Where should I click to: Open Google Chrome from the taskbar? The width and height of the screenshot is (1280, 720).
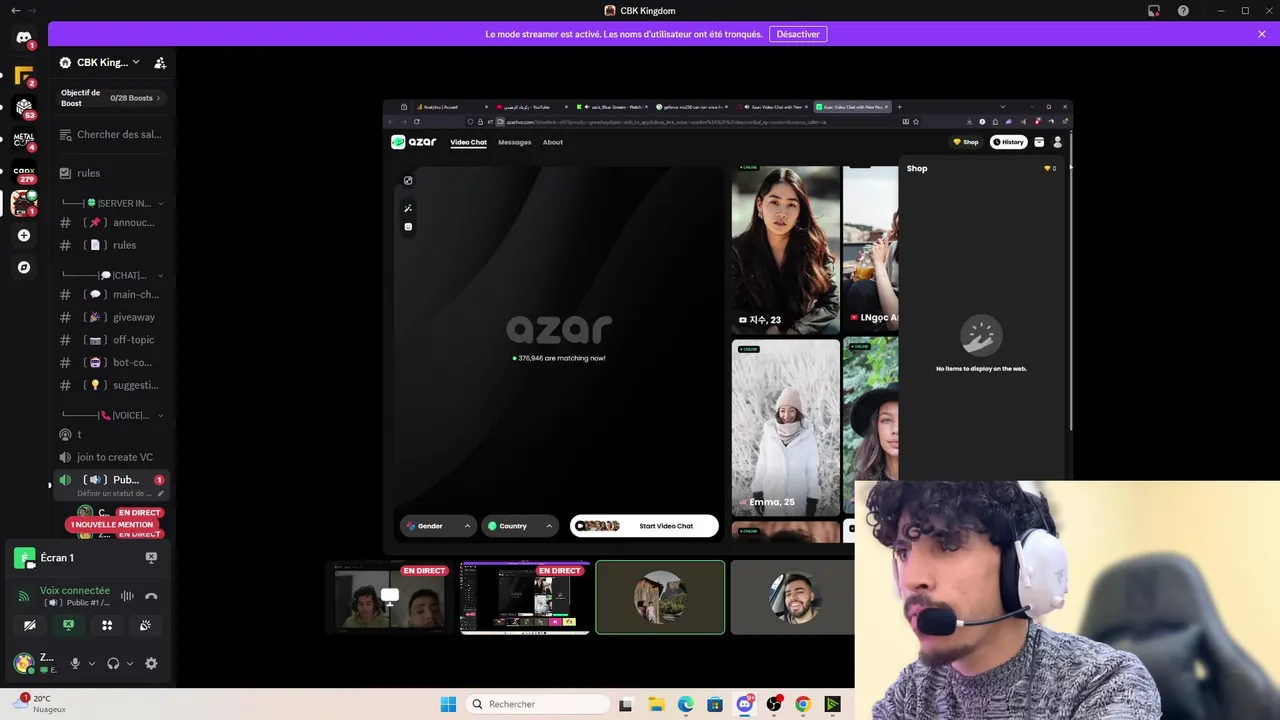coord(802,704)
